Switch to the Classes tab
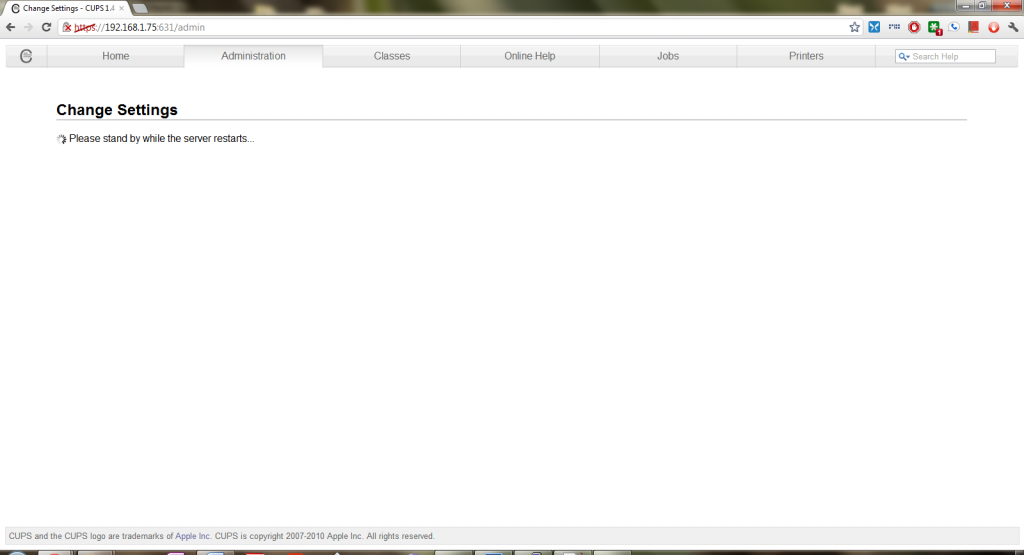Screen dimensions: 1024x555 (392, 56)
